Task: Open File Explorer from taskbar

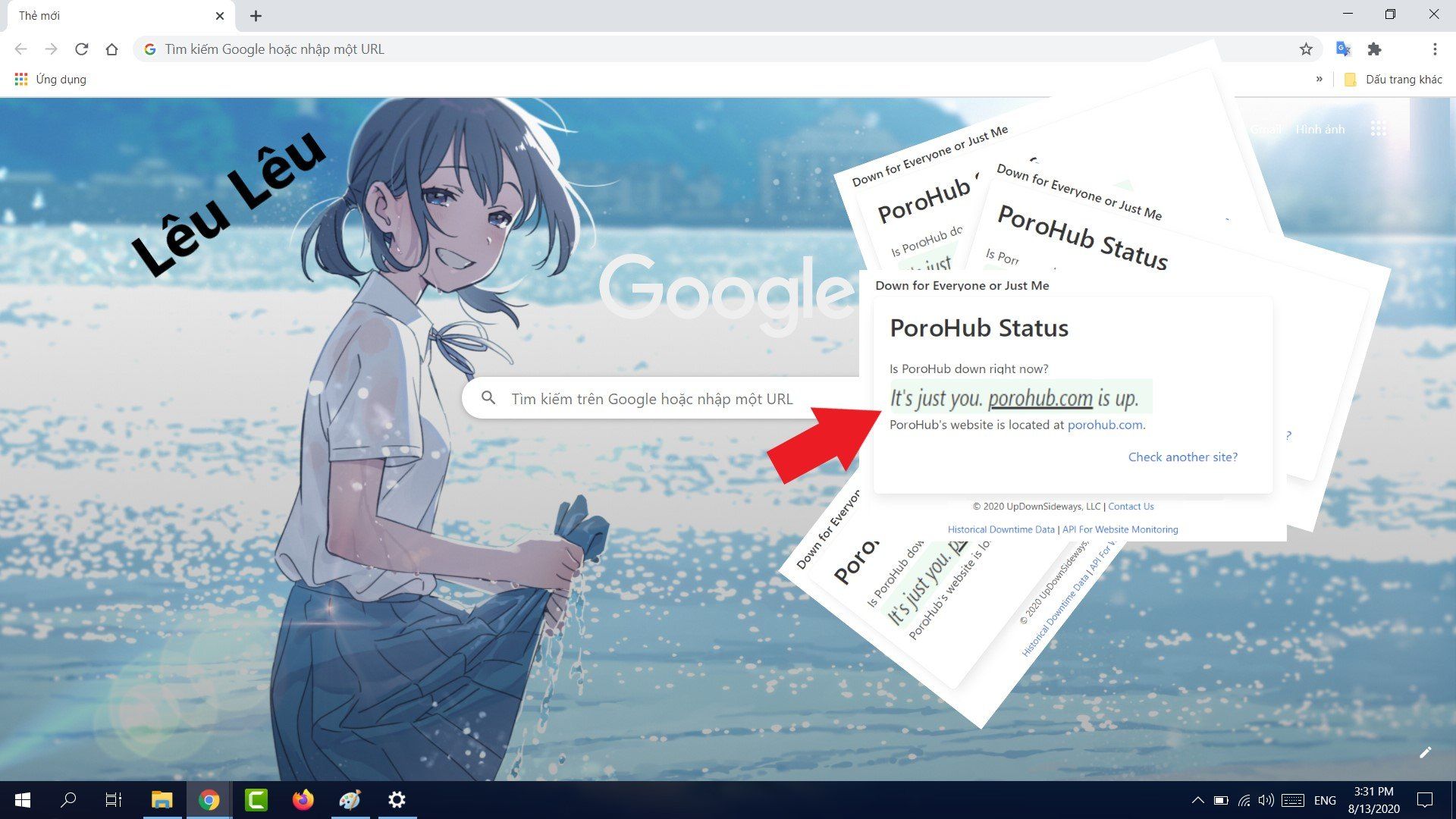Action: click(162, 800)
